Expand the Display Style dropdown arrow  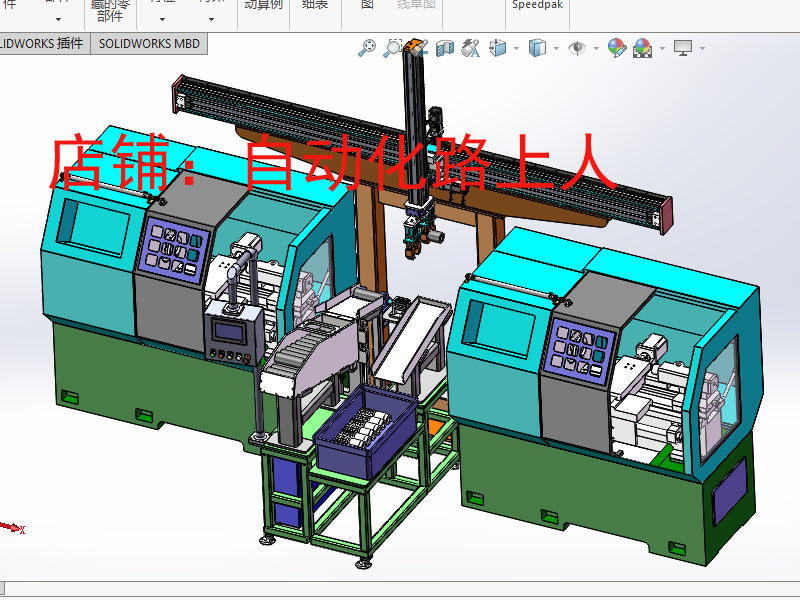click(556, 48)
